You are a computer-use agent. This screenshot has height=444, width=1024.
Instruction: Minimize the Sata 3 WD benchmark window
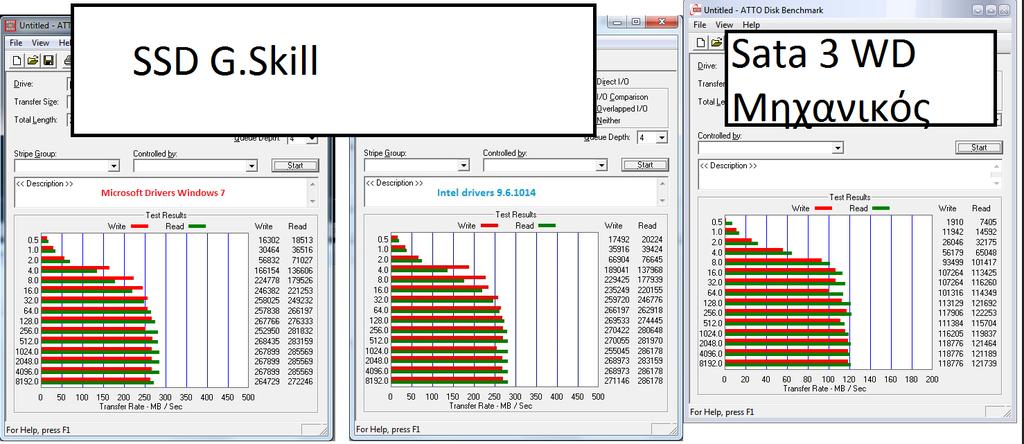pyautogui.click(x=977, y=10)
